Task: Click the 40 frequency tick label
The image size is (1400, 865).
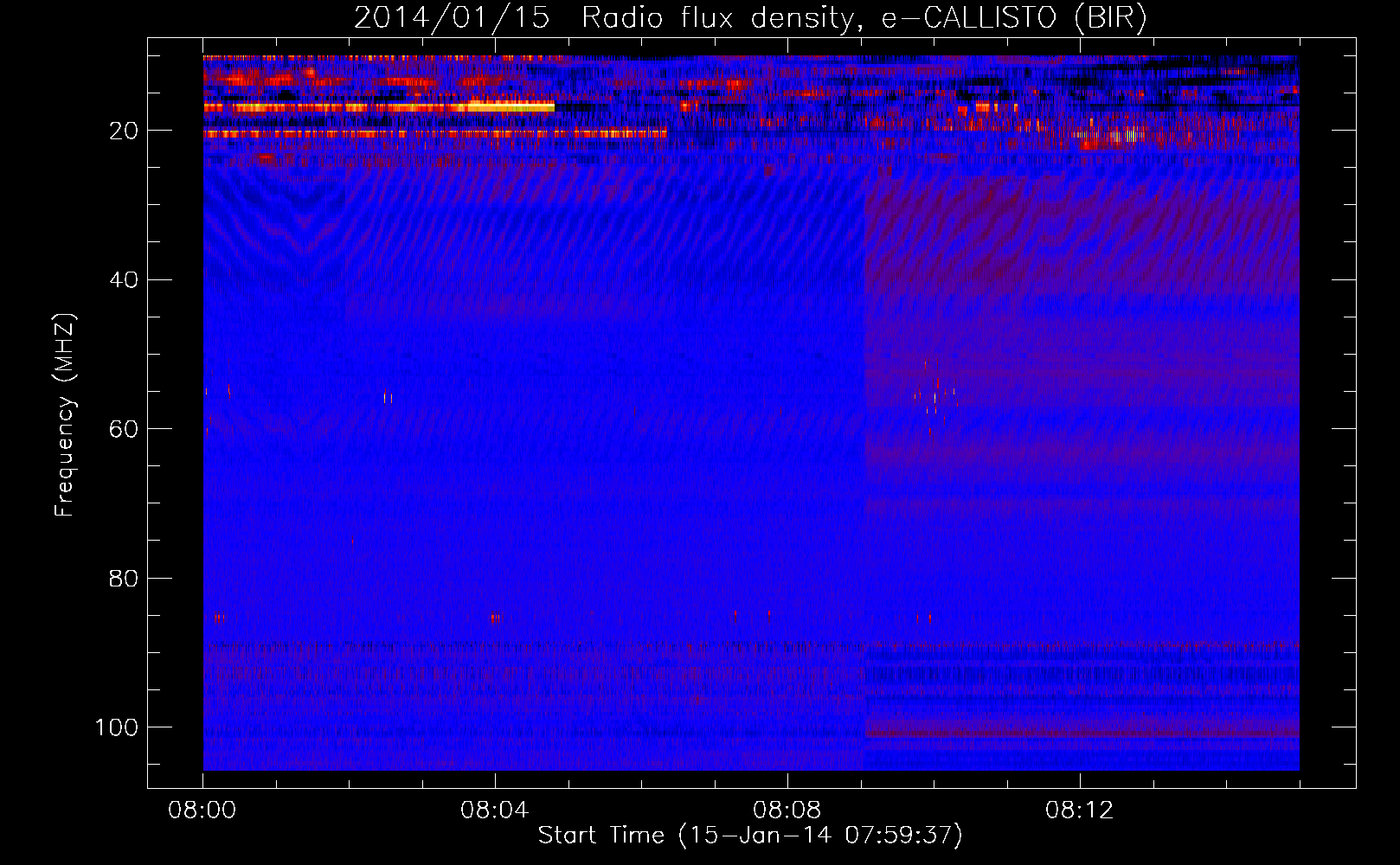Action: coord(125,280)
